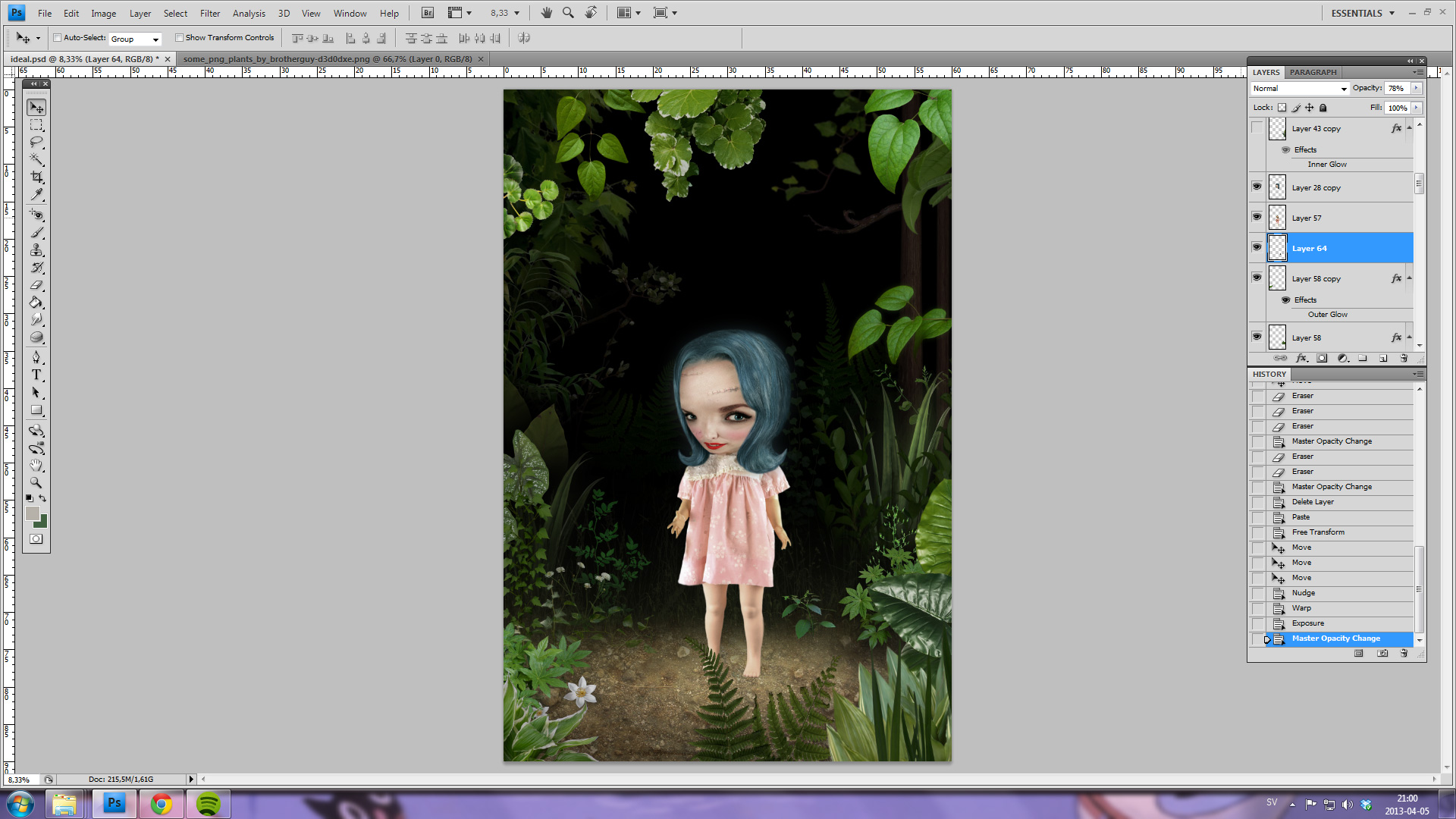Select the Horizontal Type tool

click(36, 375)
